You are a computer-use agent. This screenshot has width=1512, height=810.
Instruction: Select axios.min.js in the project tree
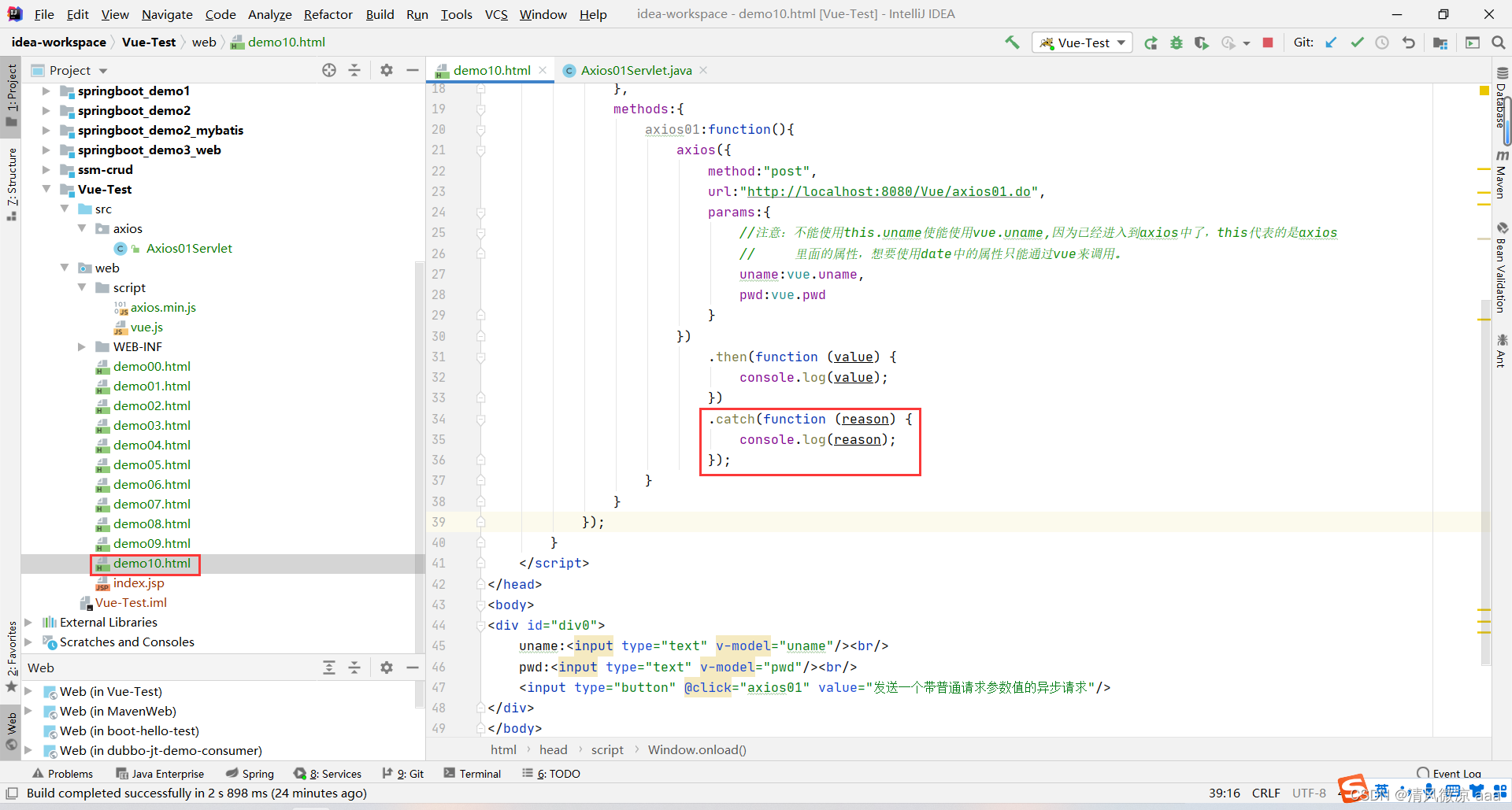(163, 307)
